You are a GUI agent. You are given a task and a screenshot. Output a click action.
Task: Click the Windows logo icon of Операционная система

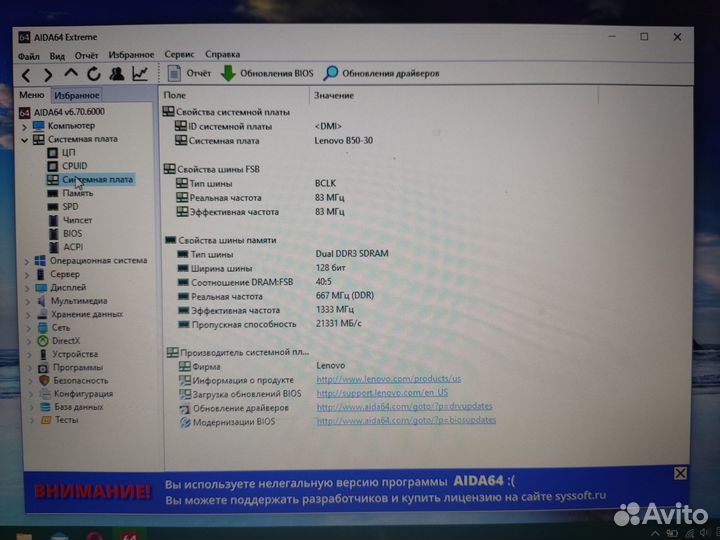pos(40,261)
